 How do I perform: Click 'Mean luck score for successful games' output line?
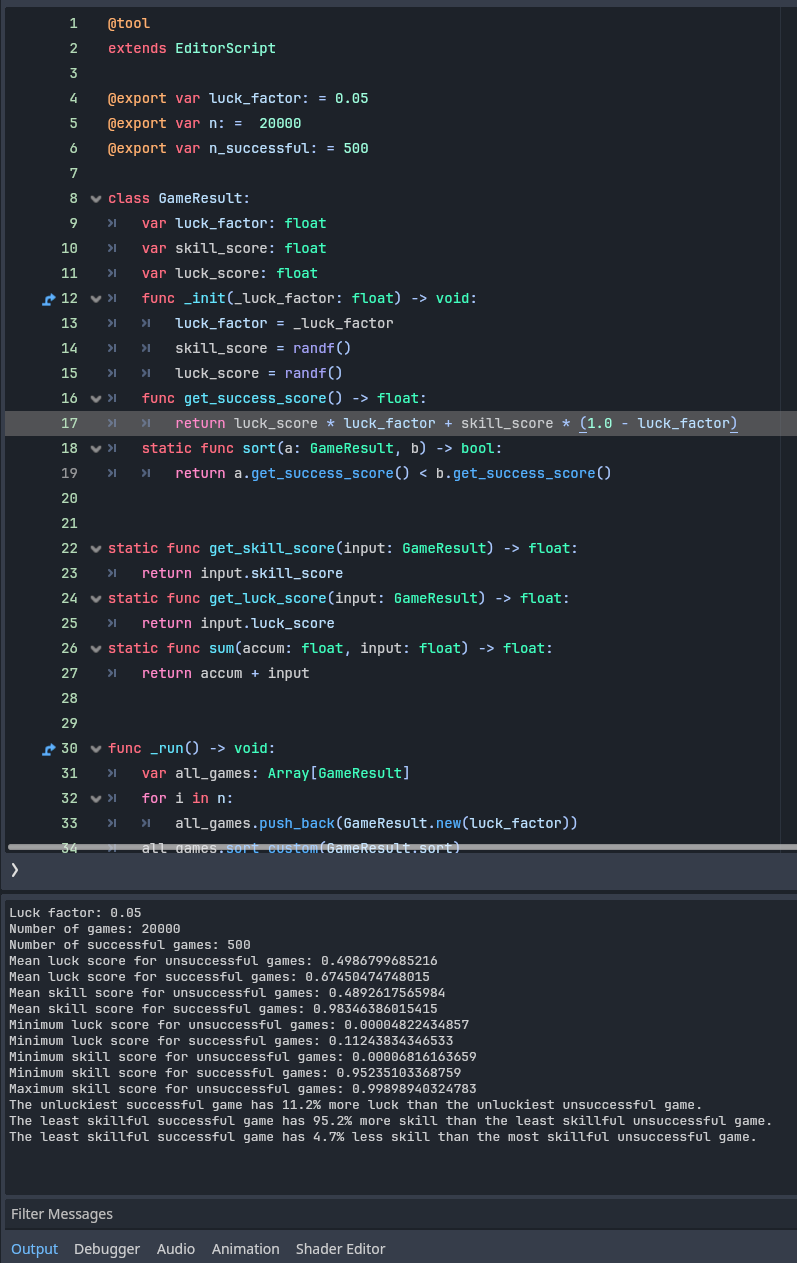pos(219,976)
